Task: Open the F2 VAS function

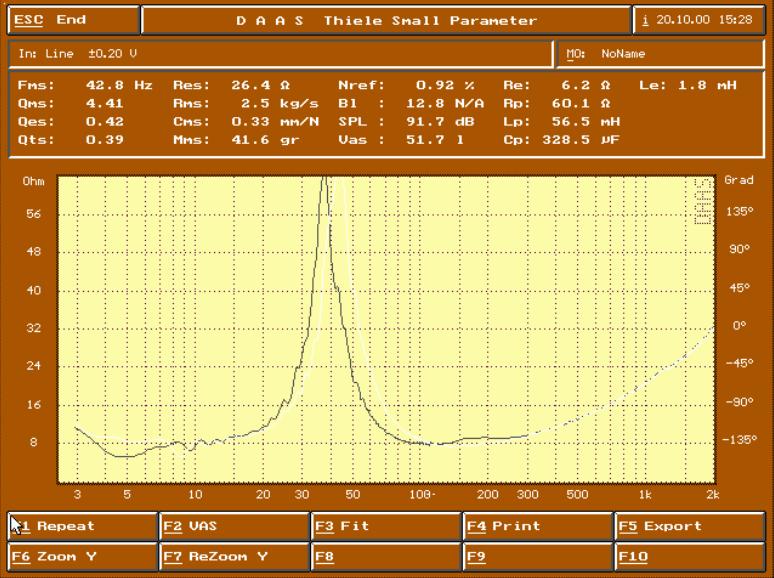Action: (x=234, y=526)
